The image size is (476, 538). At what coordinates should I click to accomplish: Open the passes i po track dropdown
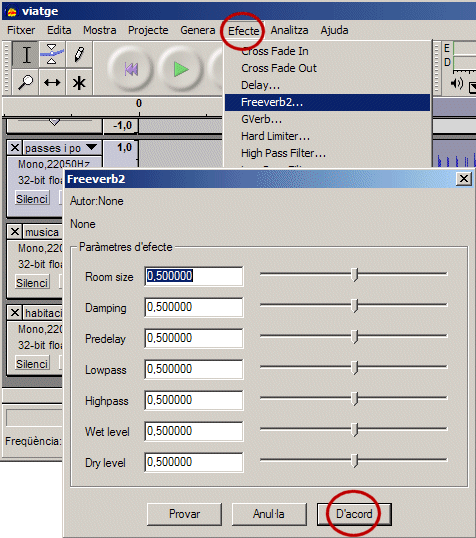pos(91,148)
